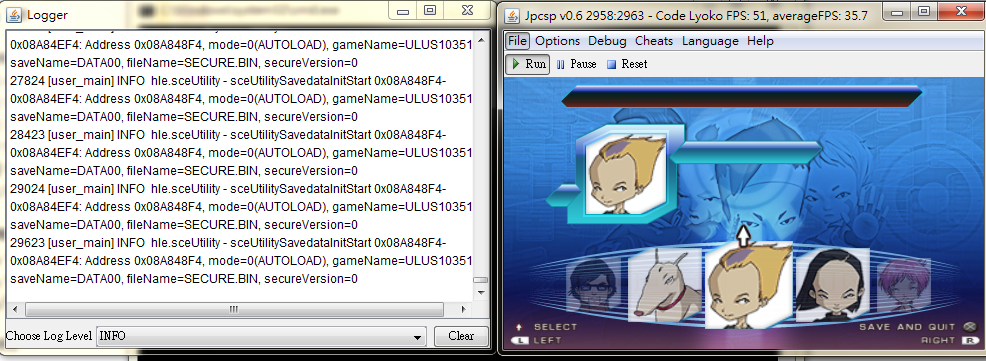Click the L button icon beside LEFT

click(520, 340)
